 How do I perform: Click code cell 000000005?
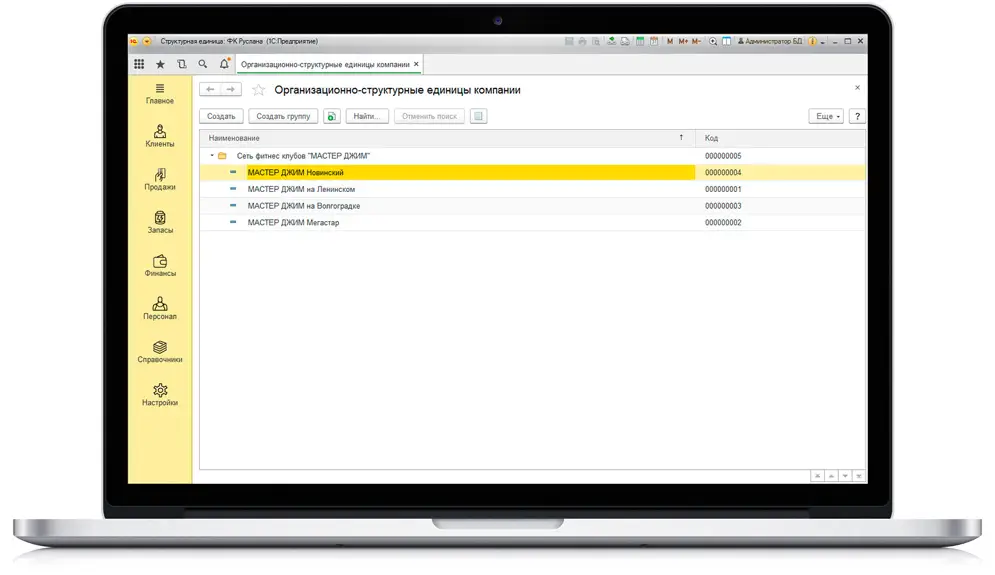[x=723, y=155]
